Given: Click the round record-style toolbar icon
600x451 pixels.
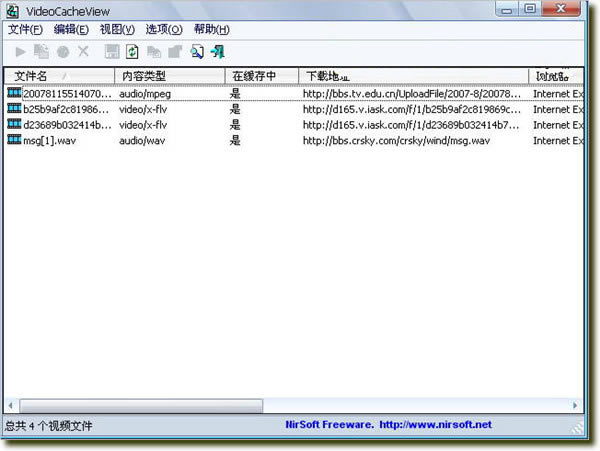Looking at the screenshot, I should click(x=63, y=51).
